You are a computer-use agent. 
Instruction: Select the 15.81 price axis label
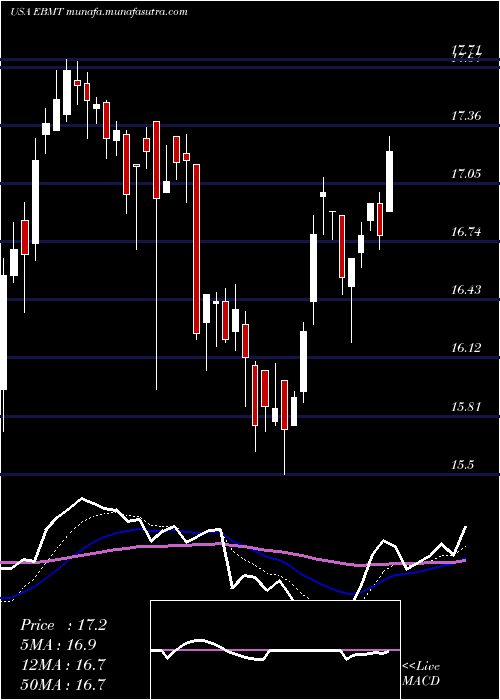(x=466, y=407)
